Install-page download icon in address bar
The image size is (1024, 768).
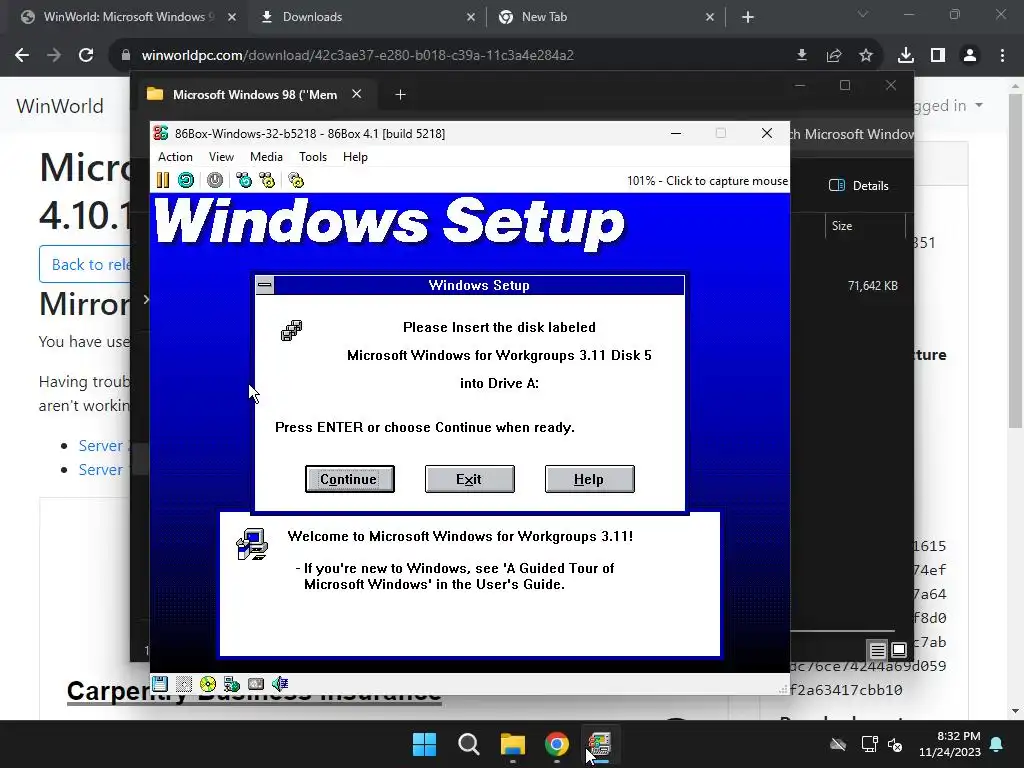click(802, 55)
